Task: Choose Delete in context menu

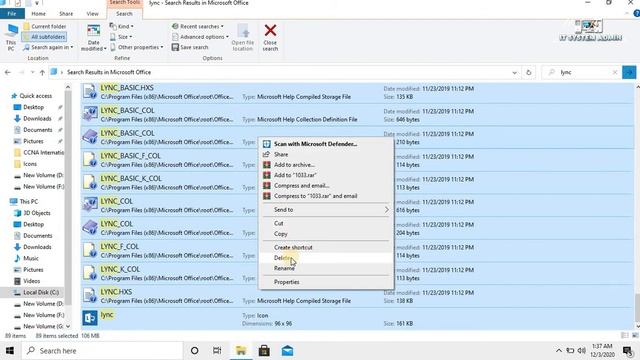Action: (x=326, y=258)
